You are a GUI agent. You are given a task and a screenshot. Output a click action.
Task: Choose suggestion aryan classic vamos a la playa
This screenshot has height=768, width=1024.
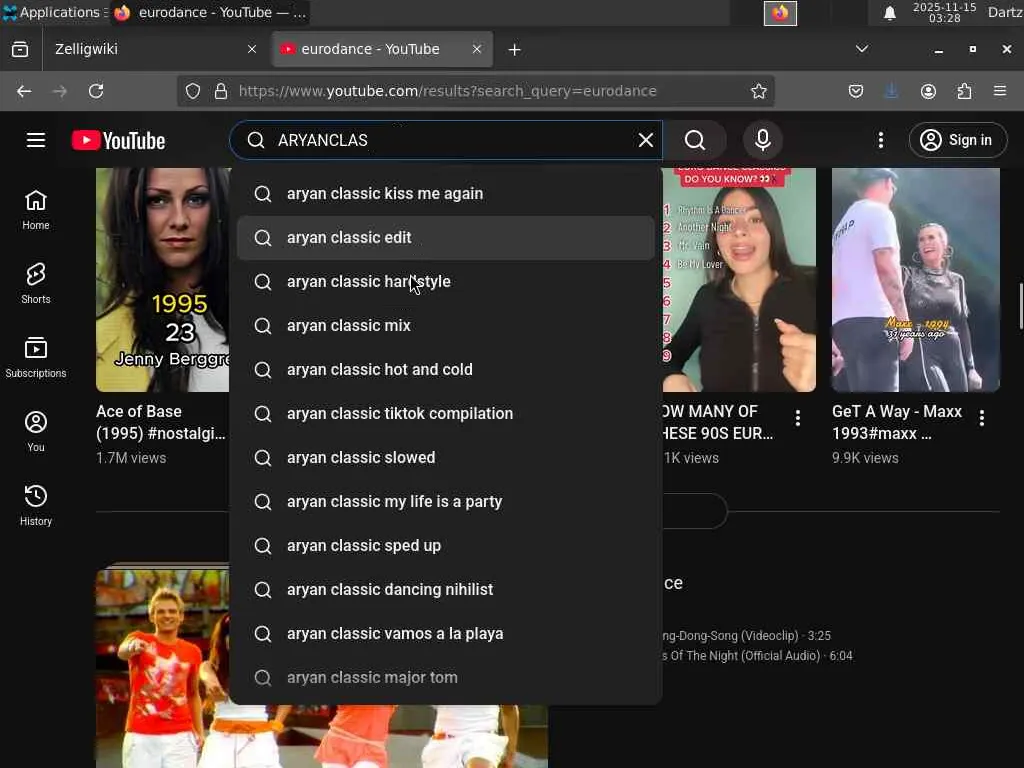(445, 633)
